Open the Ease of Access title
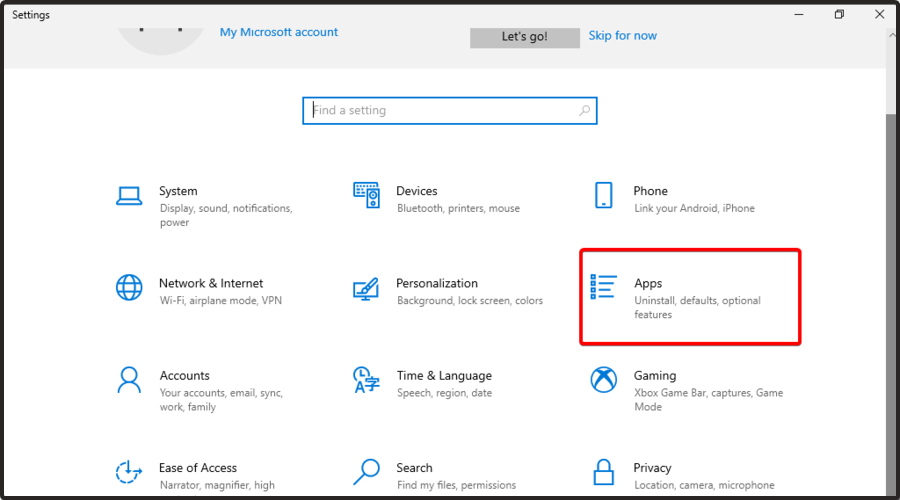Viewport: 900px width, 500px height. click(197, 468)
